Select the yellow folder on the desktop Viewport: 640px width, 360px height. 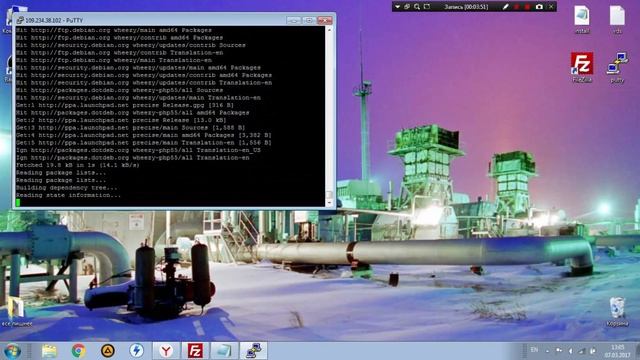(16, 312)
